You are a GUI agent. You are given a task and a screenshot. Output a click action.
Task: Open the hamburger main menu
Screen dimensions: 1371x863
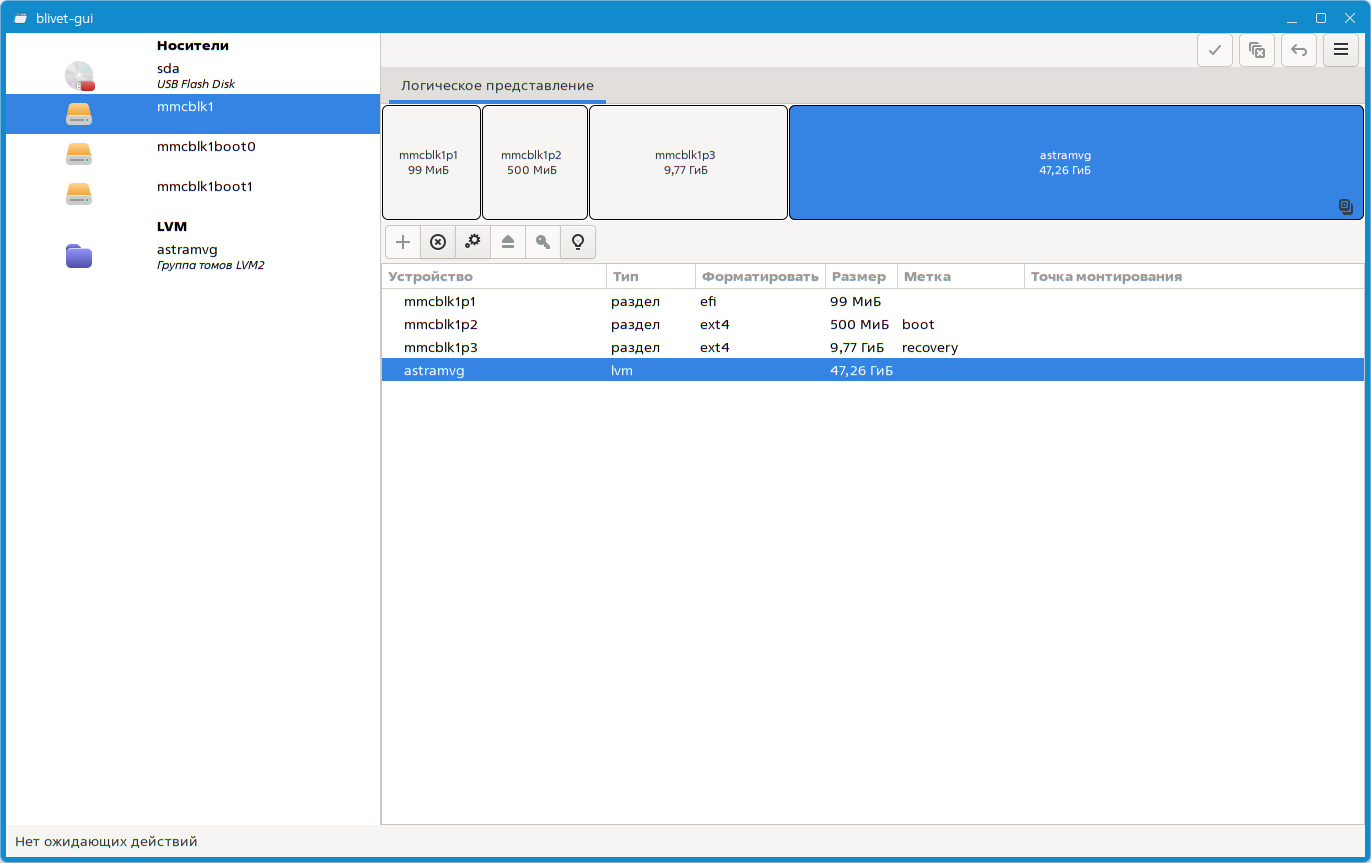coord(1341,50)
